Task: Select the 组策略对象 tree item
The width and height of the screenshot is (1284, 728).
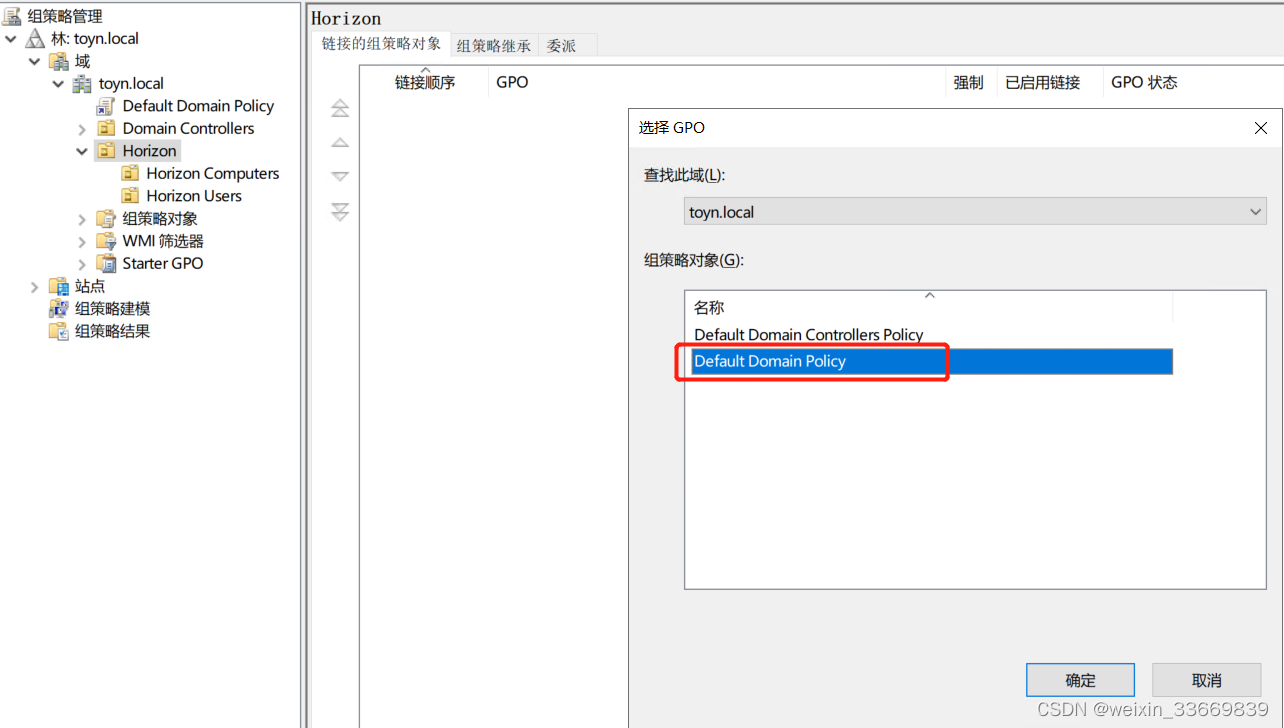Action: [160, 219]
